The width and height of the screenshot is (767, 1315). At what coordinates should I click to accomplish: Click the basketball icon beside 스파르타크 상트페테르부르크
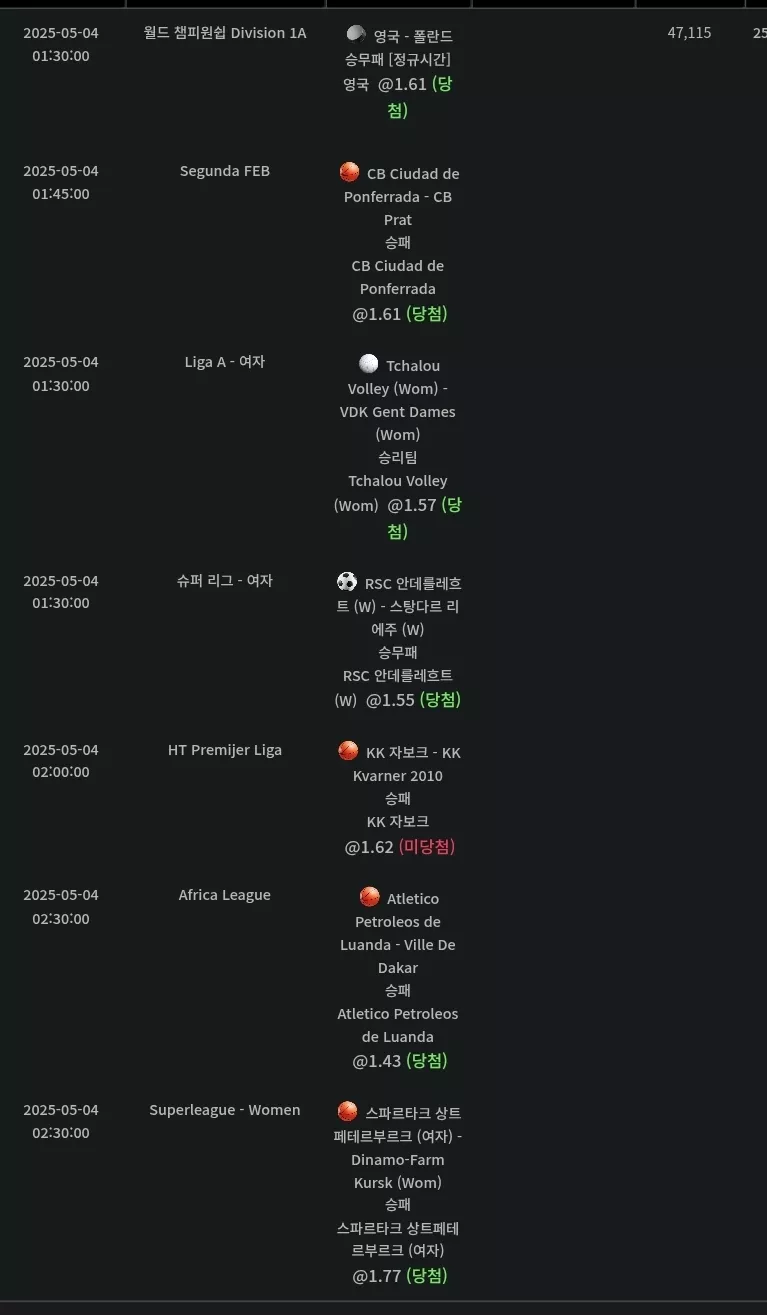[x=347, y=1111]
